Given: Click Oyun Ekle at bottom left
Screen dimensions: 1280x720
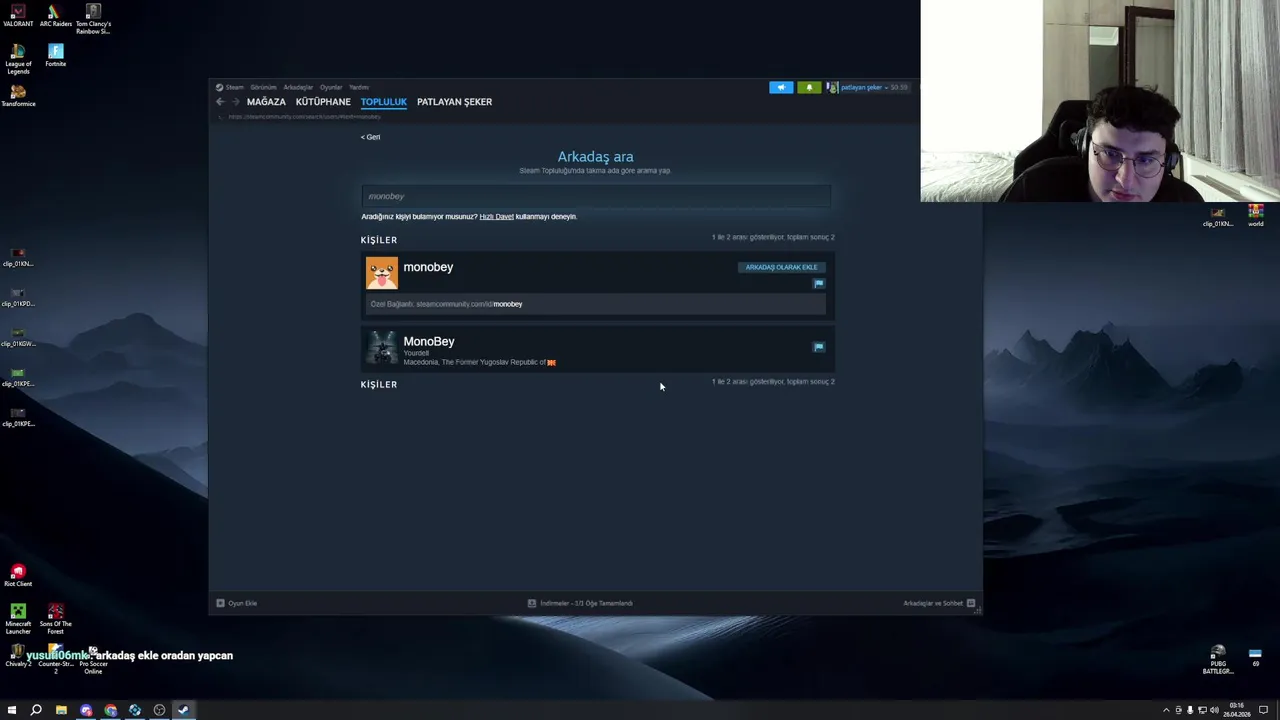Looking at the screenshot, I should click(237, 603).
